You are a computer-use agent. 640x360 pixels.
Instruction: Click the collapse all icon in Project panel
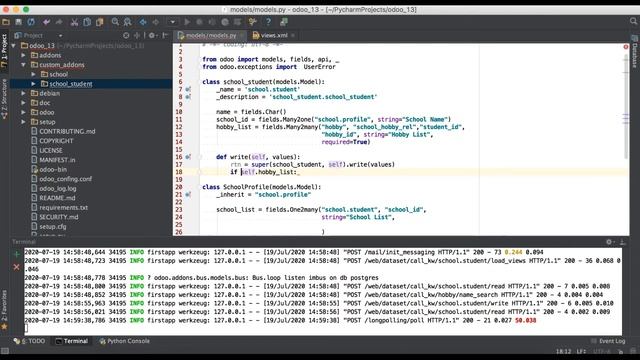137,36
